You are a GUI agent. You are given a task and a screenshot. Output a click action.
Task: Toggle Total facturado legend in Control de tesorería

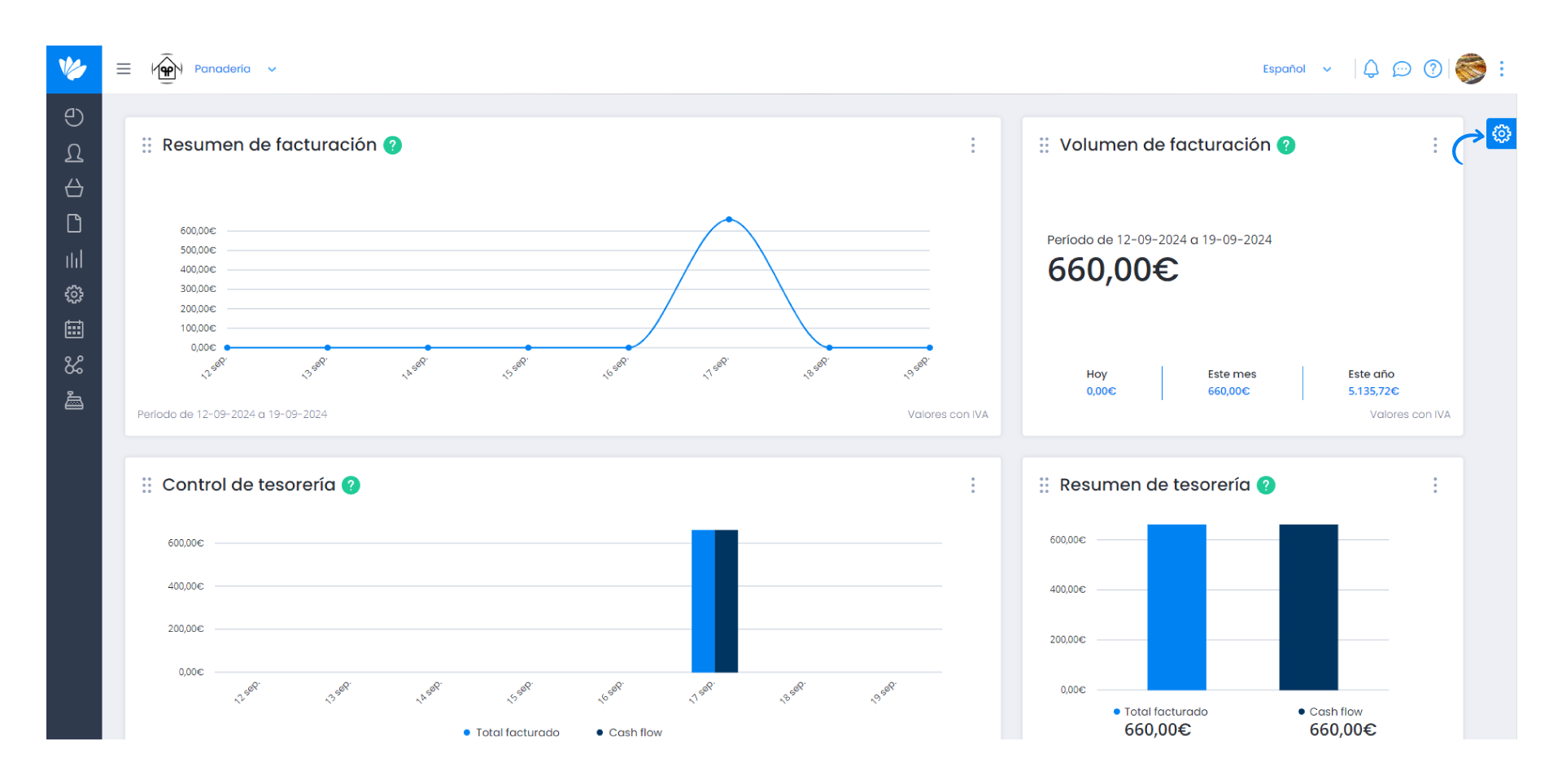tap(512, 733)
